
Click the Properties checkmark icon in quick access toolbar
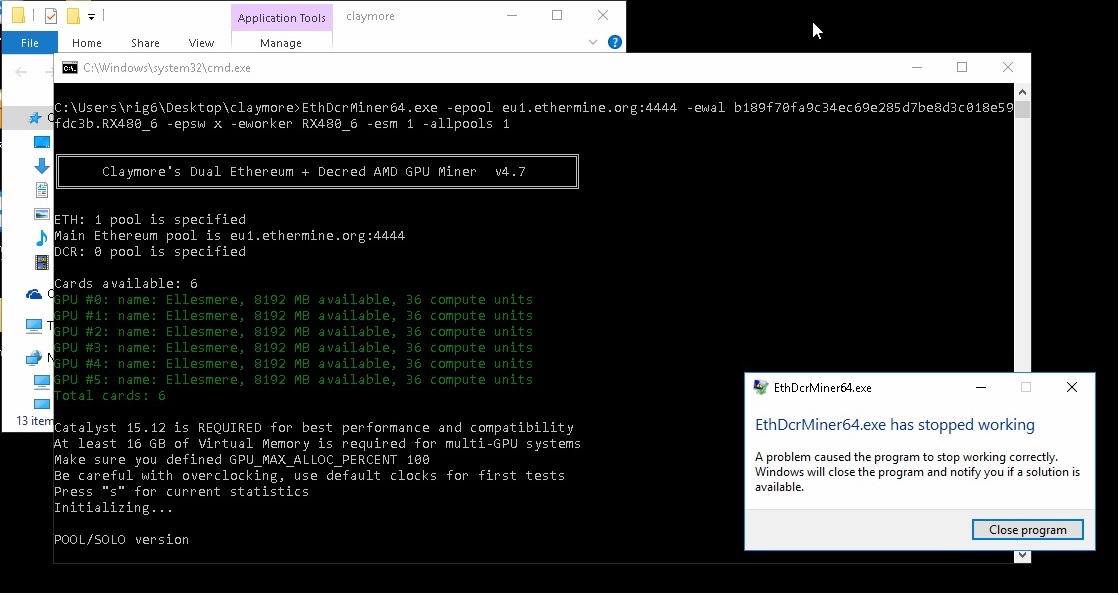coord(51,16)
